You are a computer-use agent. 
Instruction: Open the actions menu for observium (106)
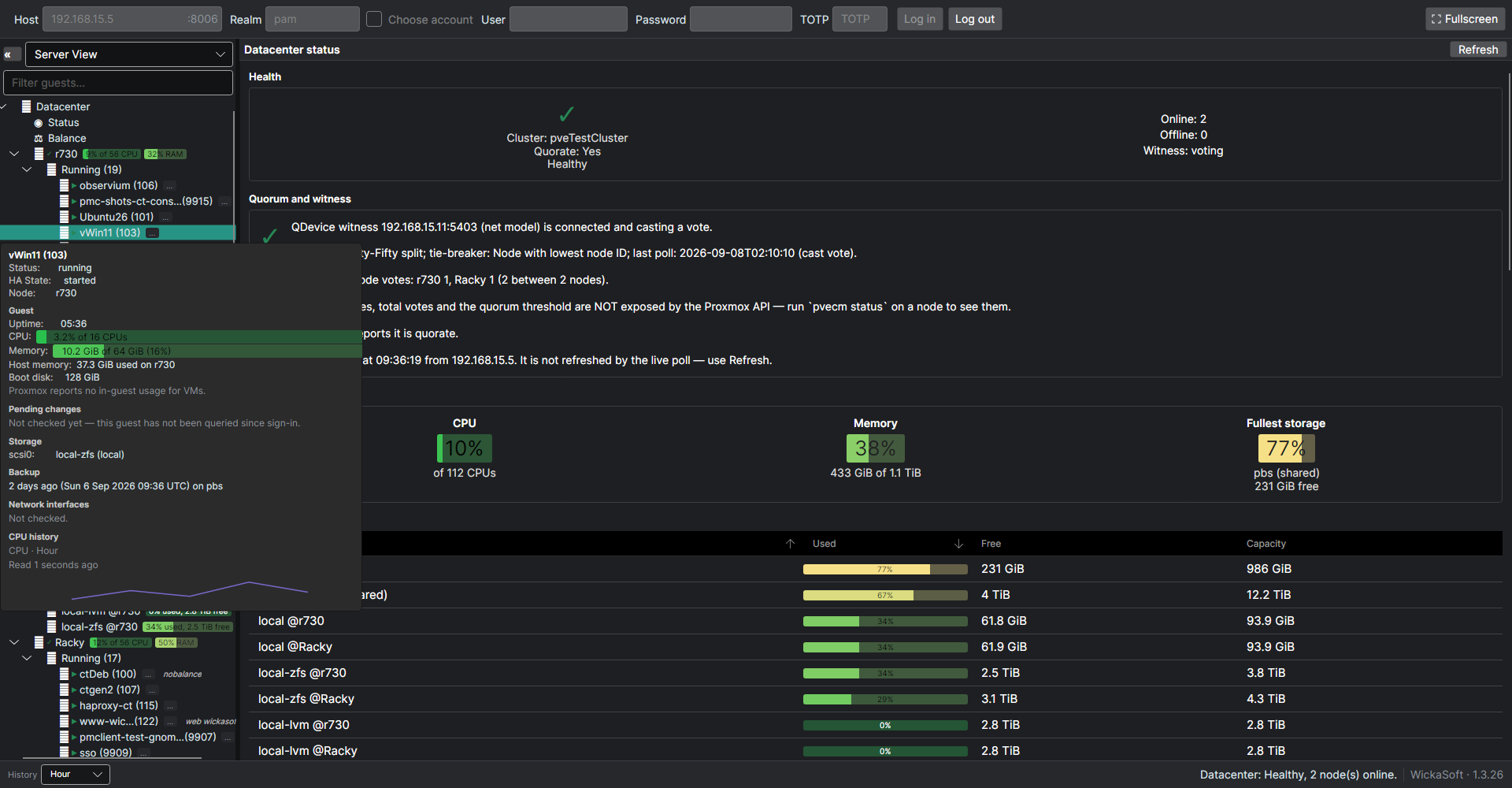pos(169,186)
